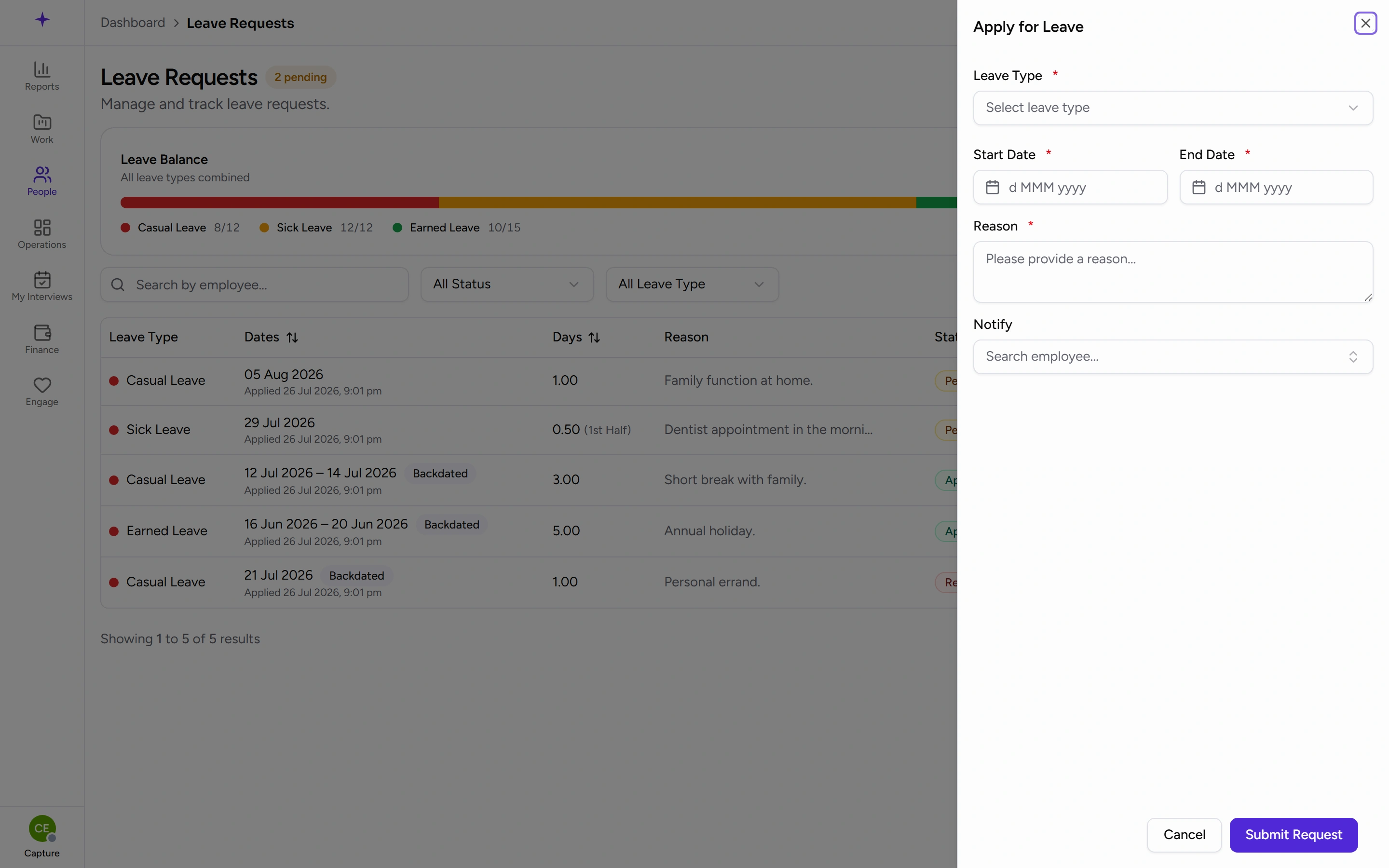The height and width of the screenshot is (868, 1389).
Task: Sort by Dates column arrows
Action: [x=292, y=338]
